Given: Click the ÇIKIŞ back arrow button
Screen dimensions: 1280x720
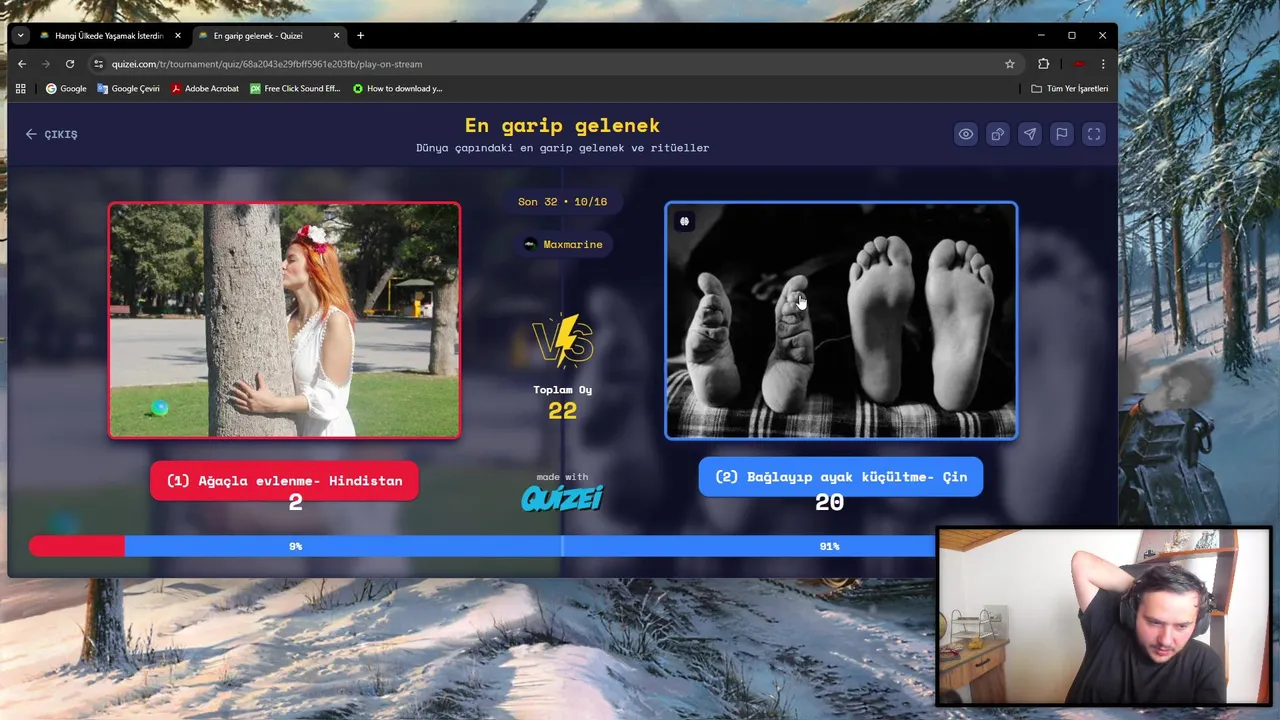Looking at the screenshot, I should pos(51,134).
